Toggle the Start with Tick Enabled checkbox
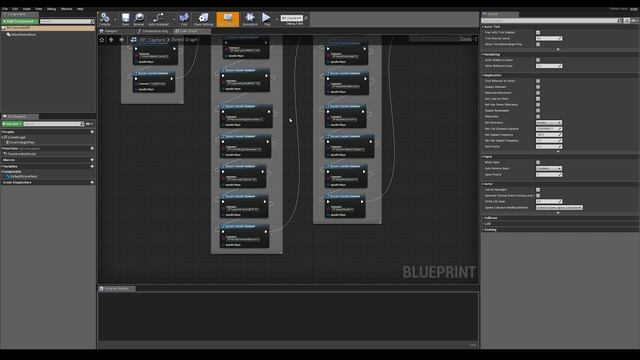Viewport: 640px width, 360px height. point(538,32)
